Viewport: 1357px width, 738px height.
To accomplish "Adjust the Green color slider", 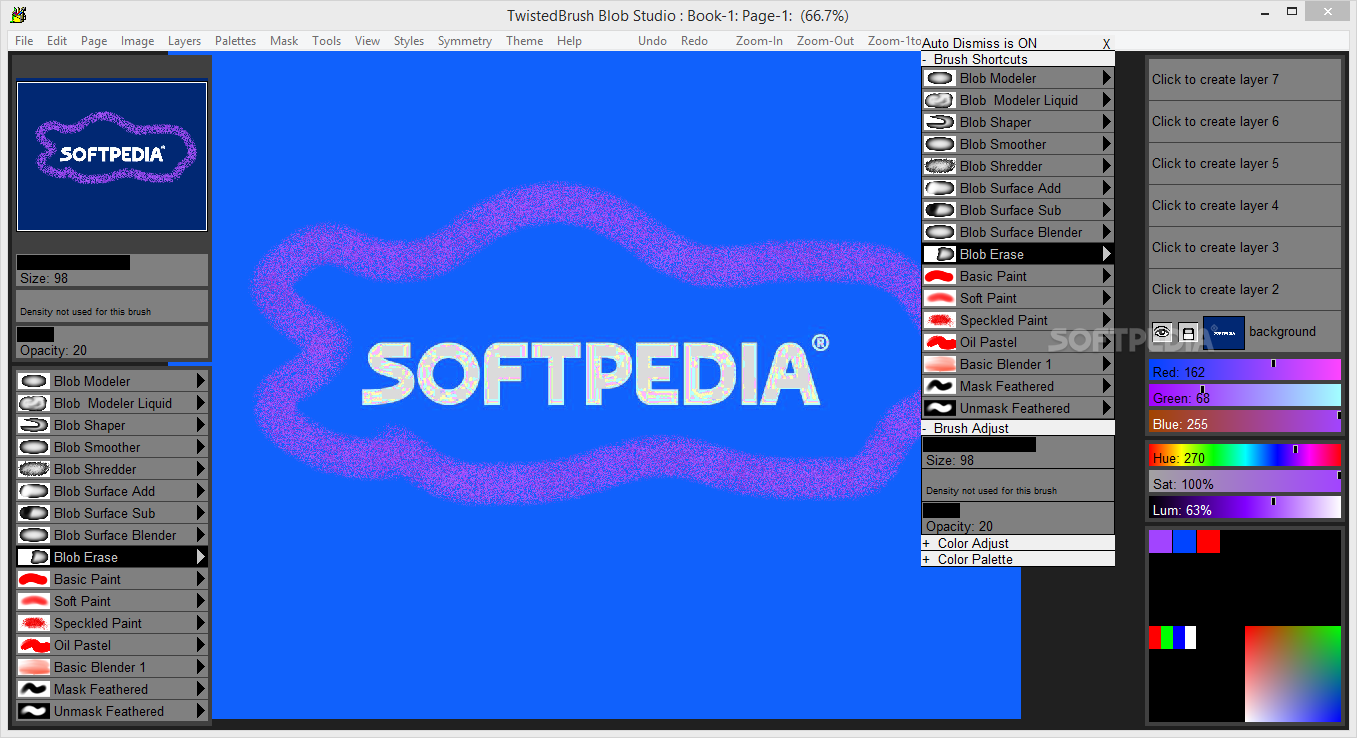I will [1244, 397].
